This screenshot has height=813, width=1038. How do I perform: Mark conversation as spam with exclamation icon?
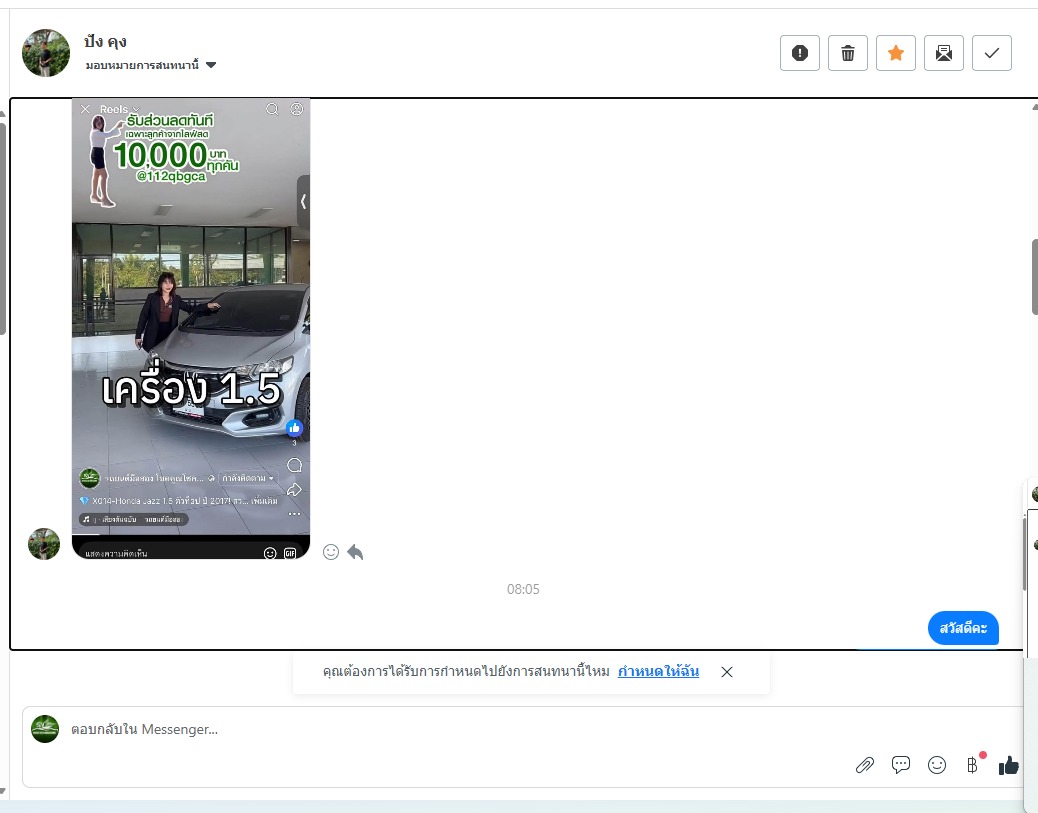pyautogui.click(x=800, y=53)
